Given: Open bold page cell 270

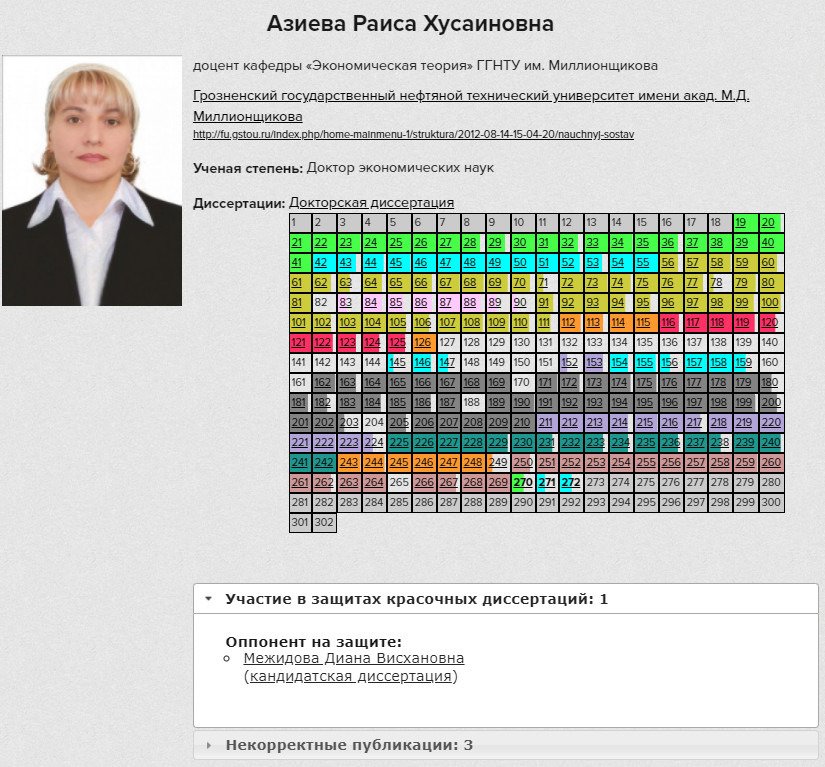Looking at the screenshot, I should pyautogui.click(x=523, y=482).
